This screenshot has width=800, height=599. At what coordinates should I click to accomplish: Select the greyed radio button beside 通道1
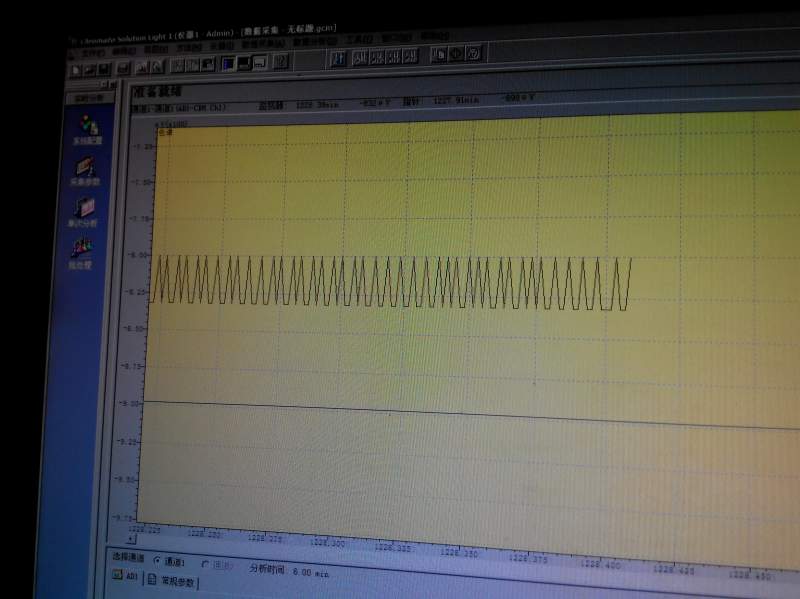pos(205,564)
